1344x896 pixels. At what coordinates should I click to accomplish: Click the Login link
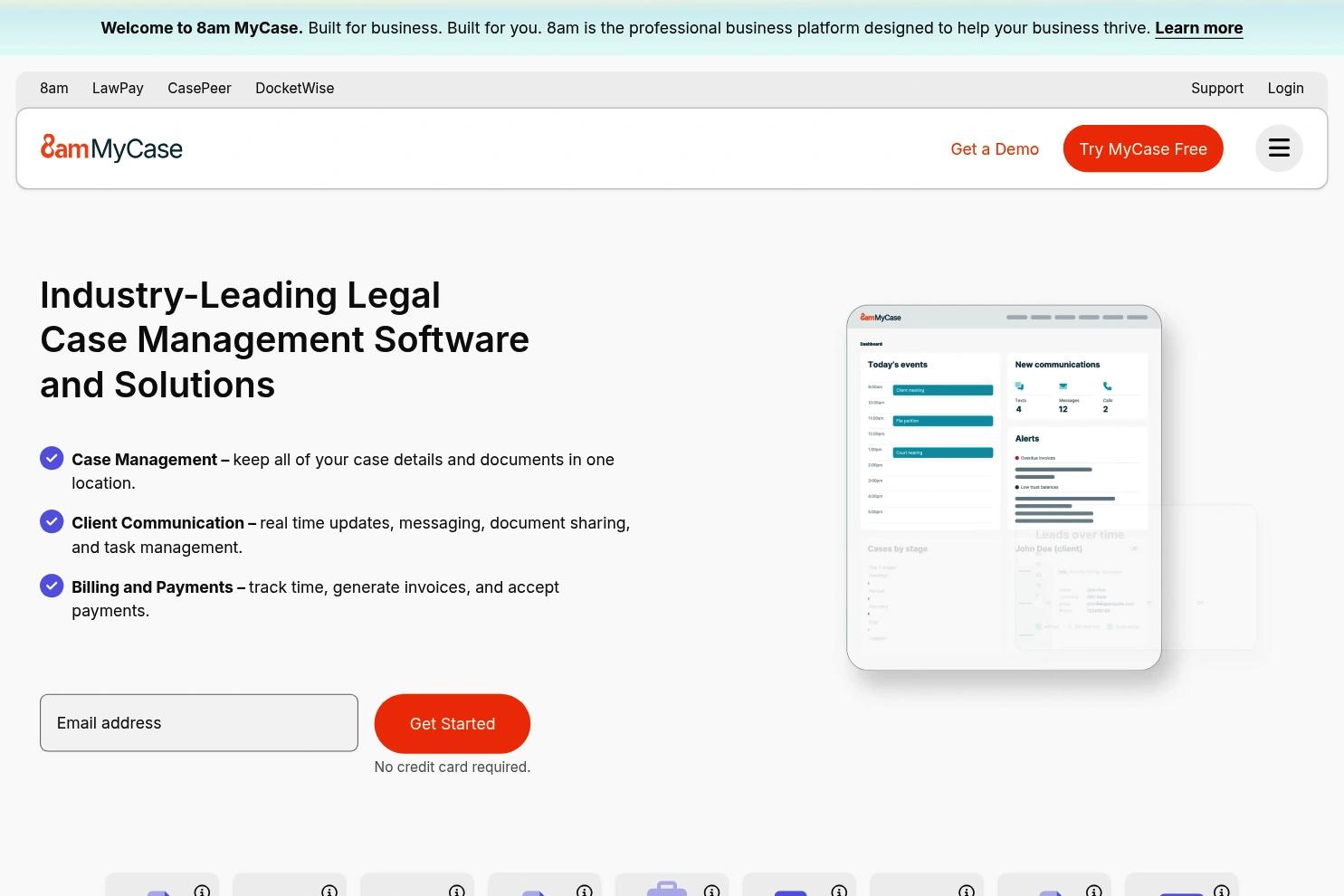pyautogui.click(x=1285, y=88)
